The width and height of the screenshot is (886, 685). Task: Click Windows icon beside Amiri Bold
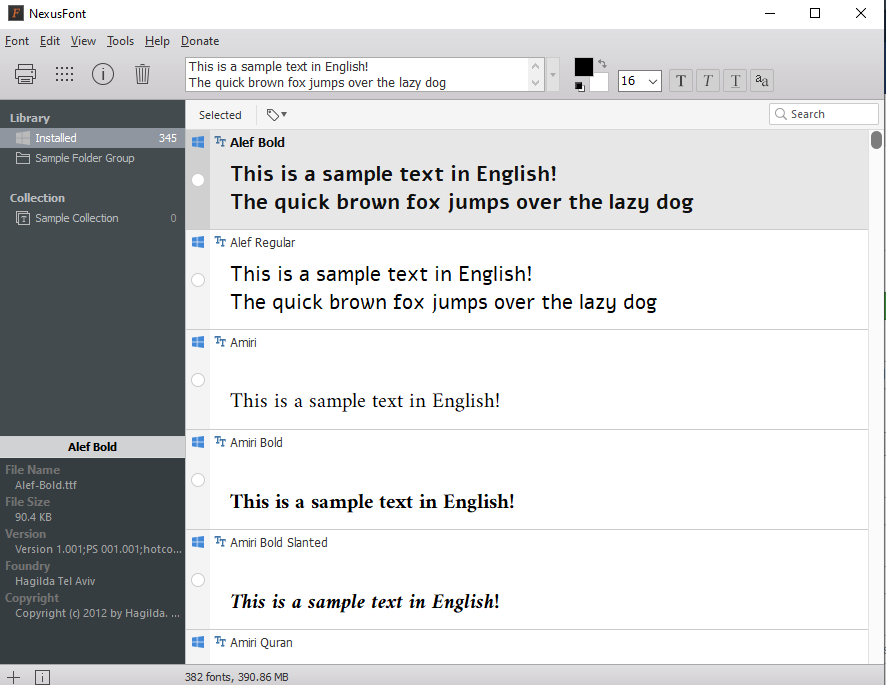pos(198,442)
